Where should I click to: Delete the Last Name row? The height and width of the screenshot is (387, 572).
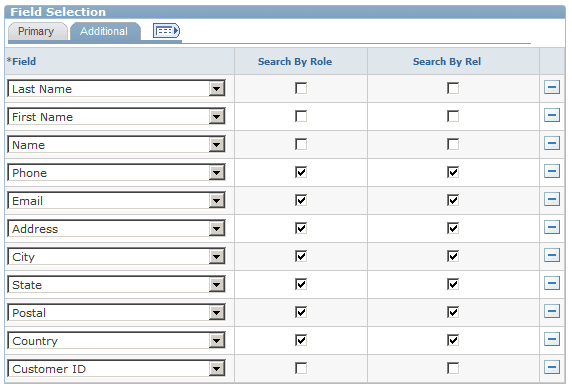pyautogui.click(x=552, y=87)
